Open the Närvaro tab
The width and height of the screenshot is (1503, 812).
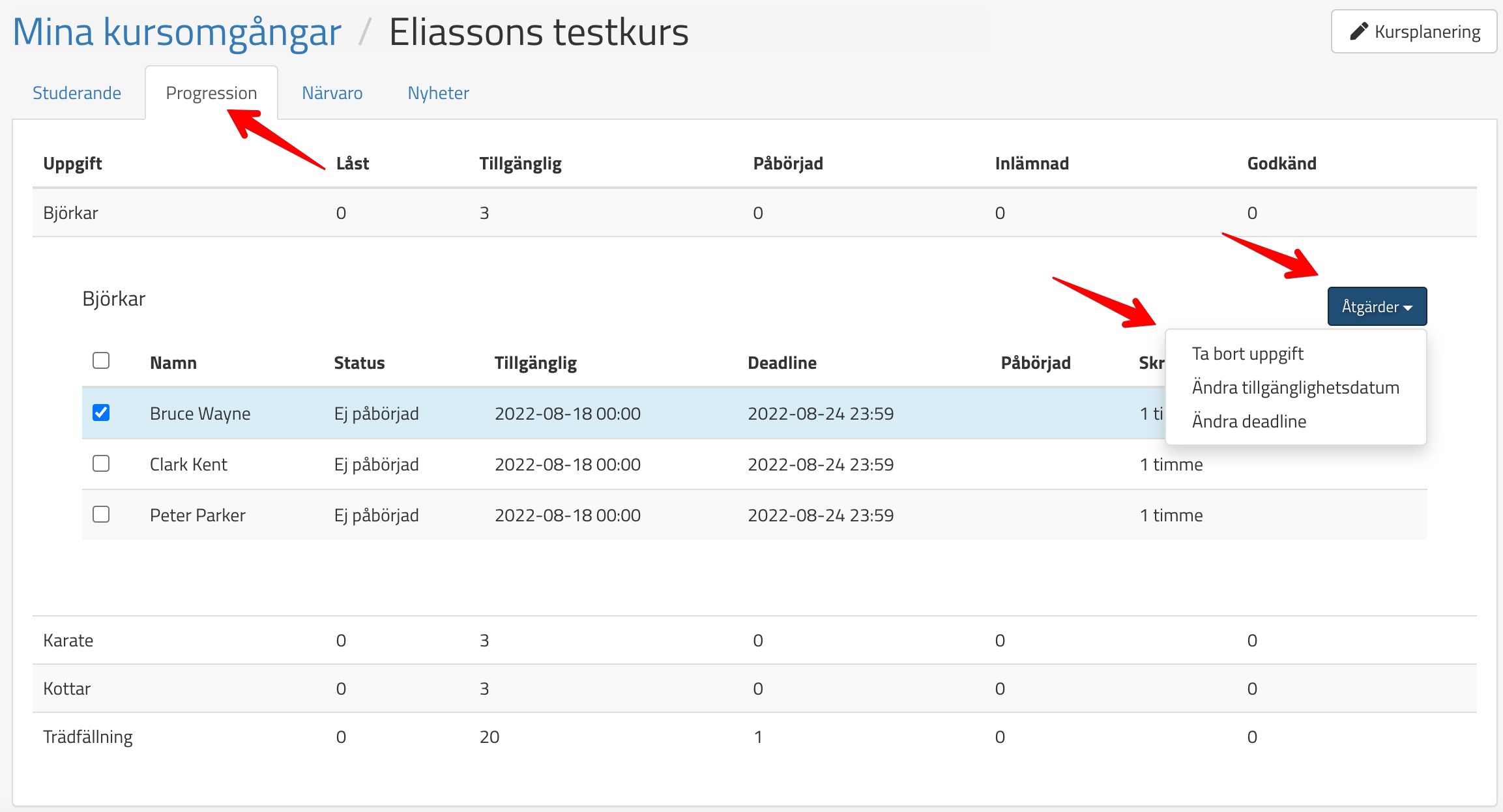[332, 93]
